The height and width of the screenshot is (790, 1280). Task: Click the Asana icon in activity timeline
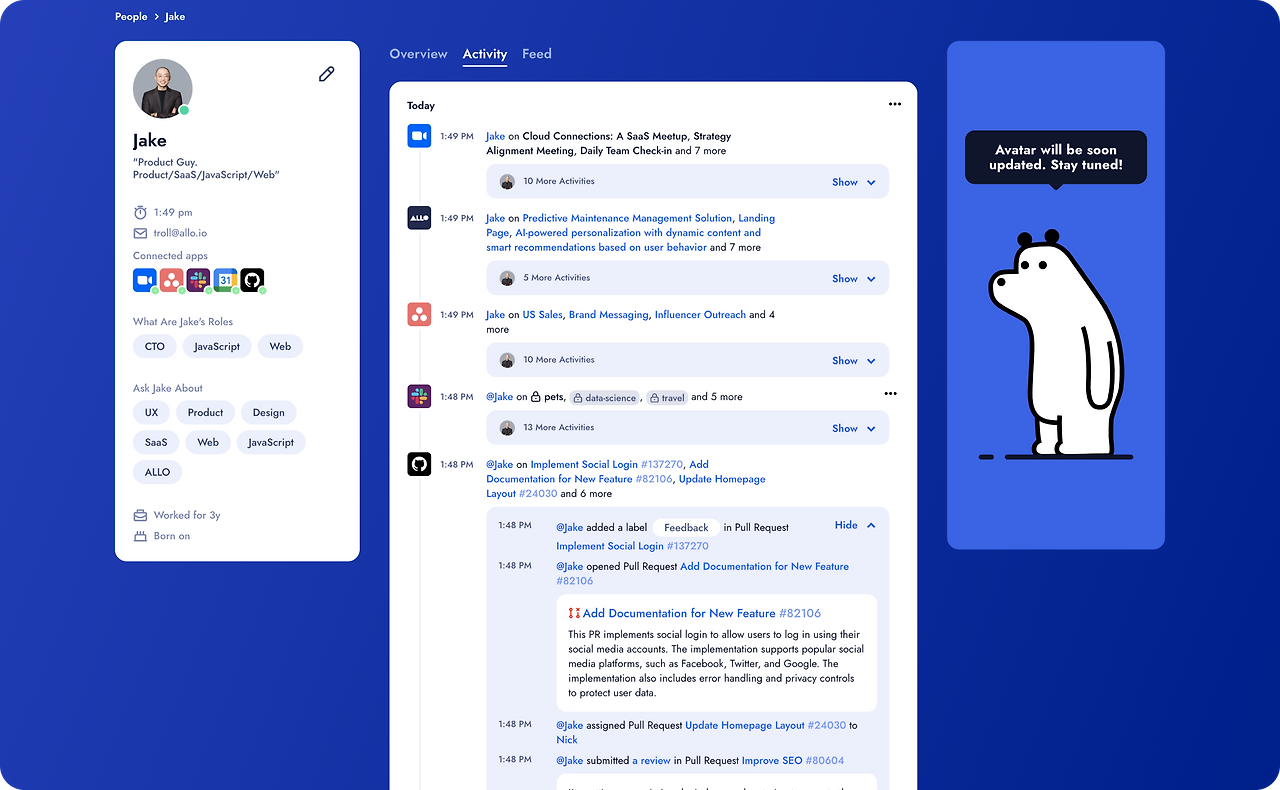tap(419, 315)
